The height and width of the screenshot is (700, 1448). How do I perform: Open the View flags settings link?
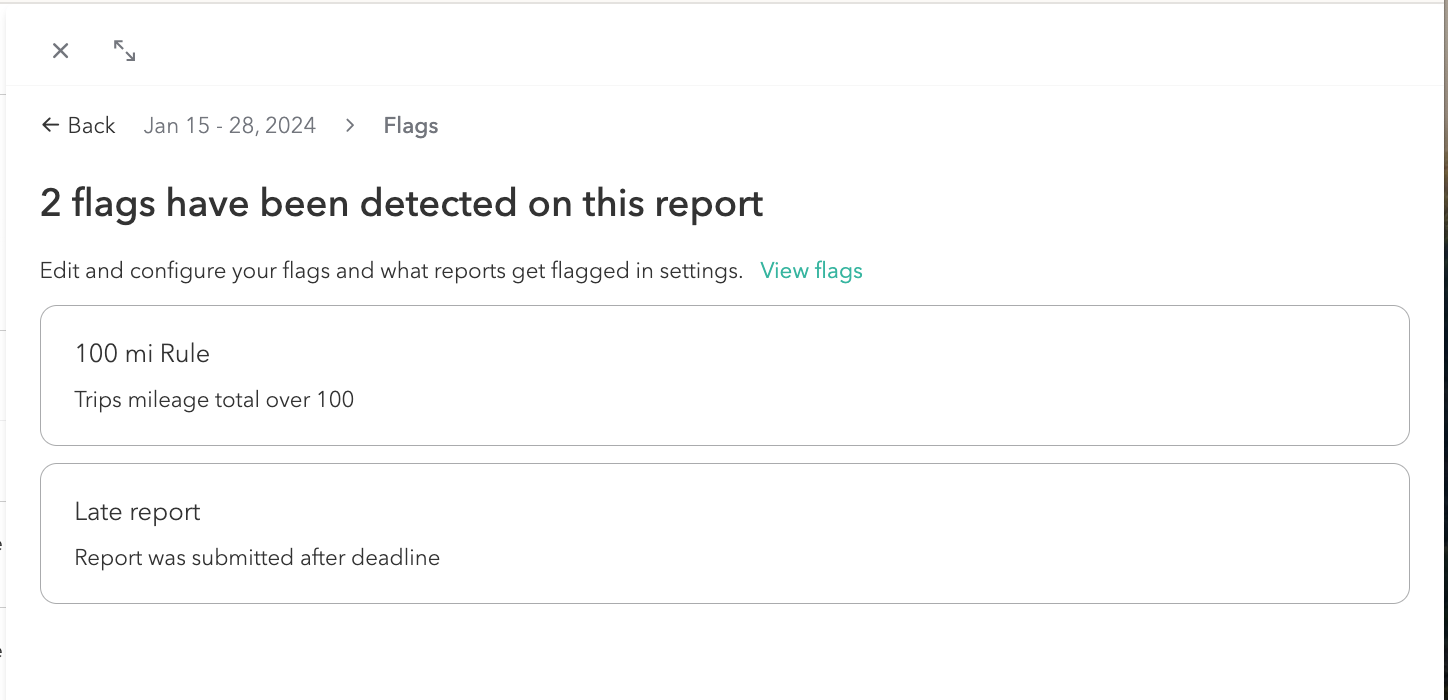(811, 270)
